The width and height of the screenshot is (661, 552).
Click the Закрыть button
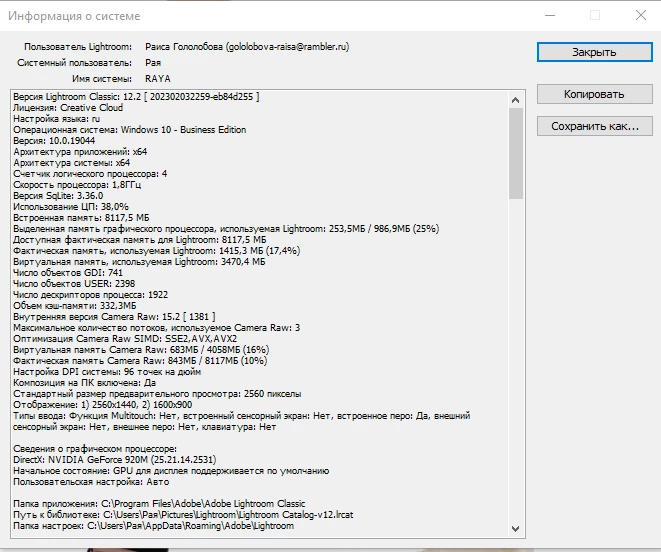[594, 52]
